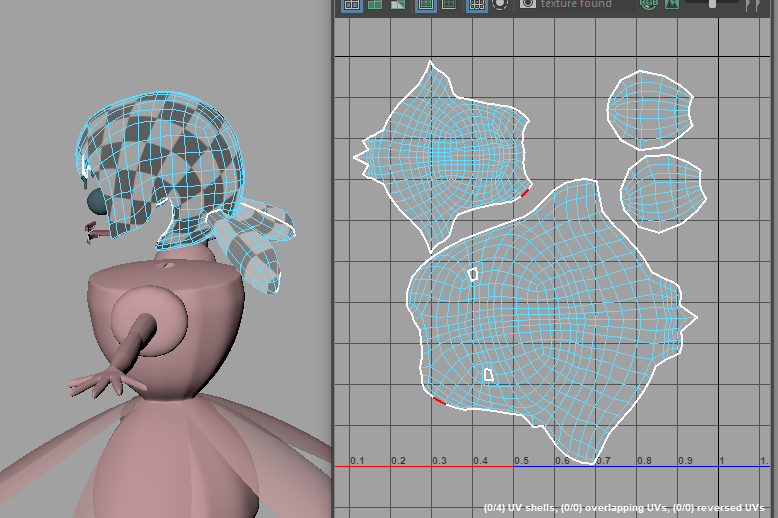Click the green grid icon beside texture borders
This screenshot has height=518, width=778.
tap(449, 4)
